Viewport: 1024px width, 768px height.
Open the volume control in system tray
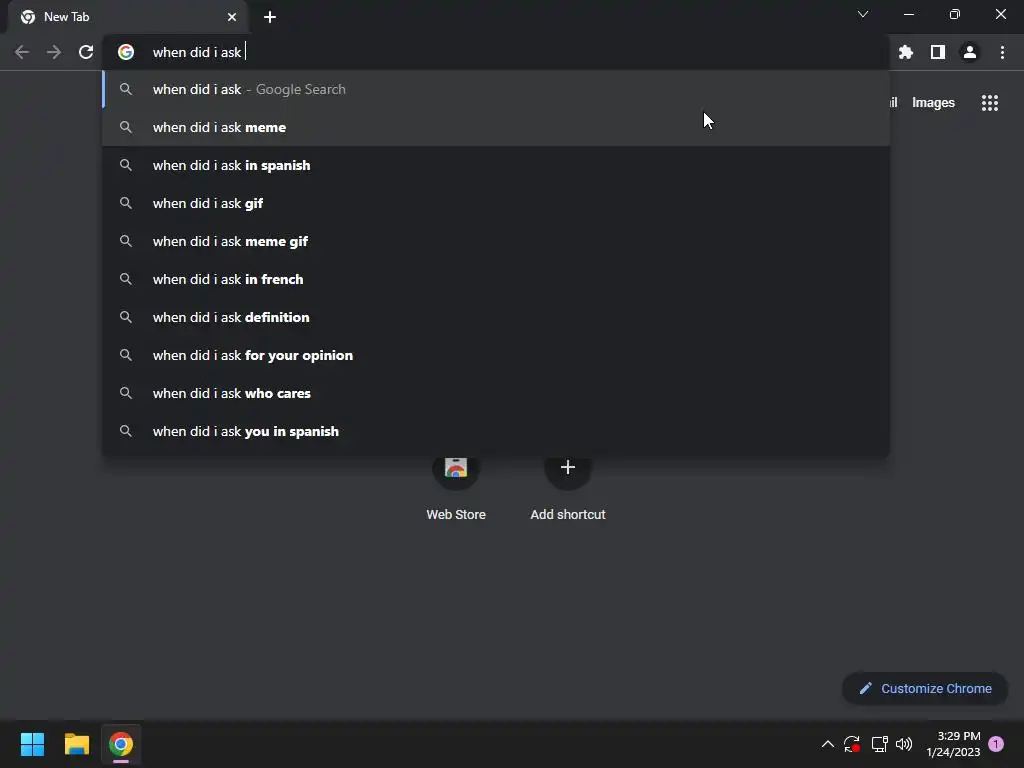click(x=904, y=744)
